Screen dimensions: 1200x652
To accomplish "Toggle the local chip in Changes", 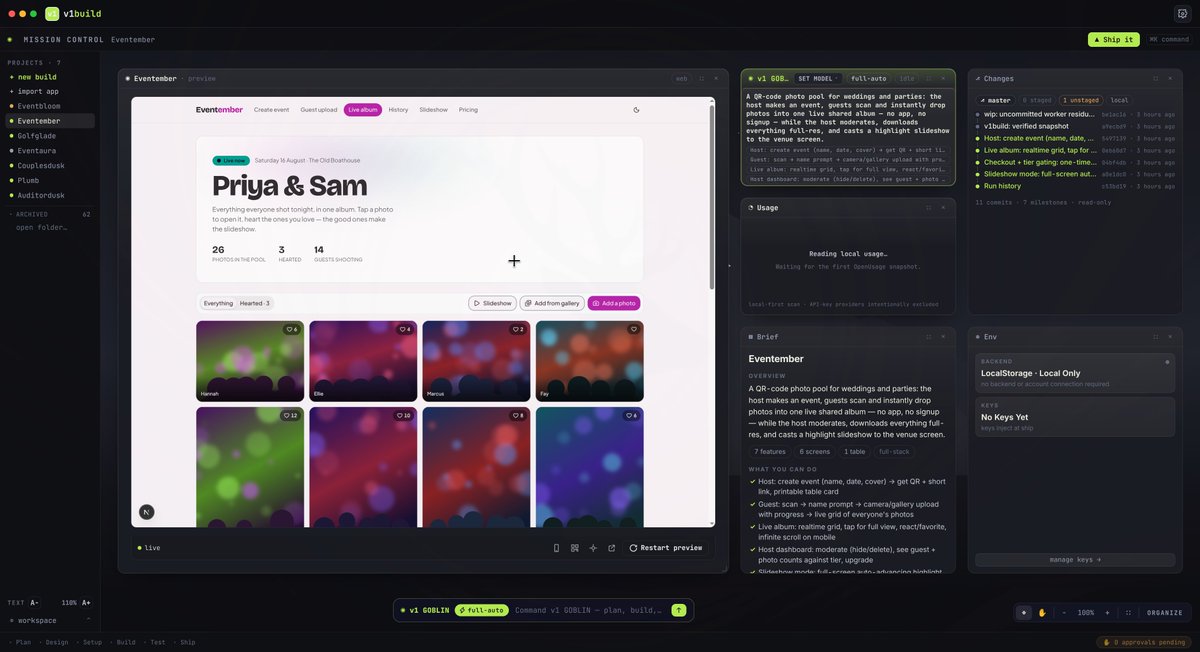I will point(1119,100).
